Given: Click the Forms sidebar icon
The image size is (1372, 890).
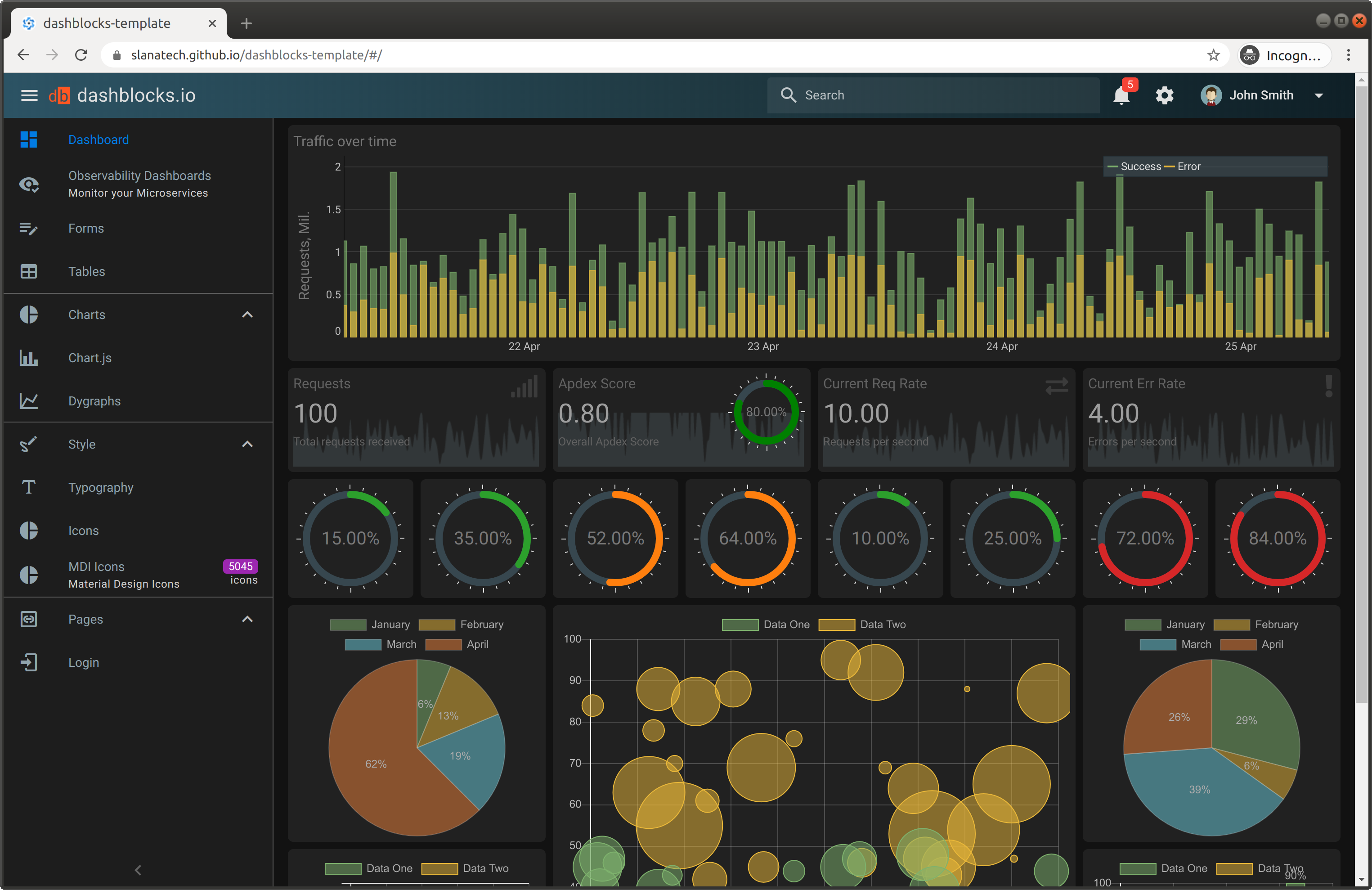Looking at the screenshot, I should point(29,229).
